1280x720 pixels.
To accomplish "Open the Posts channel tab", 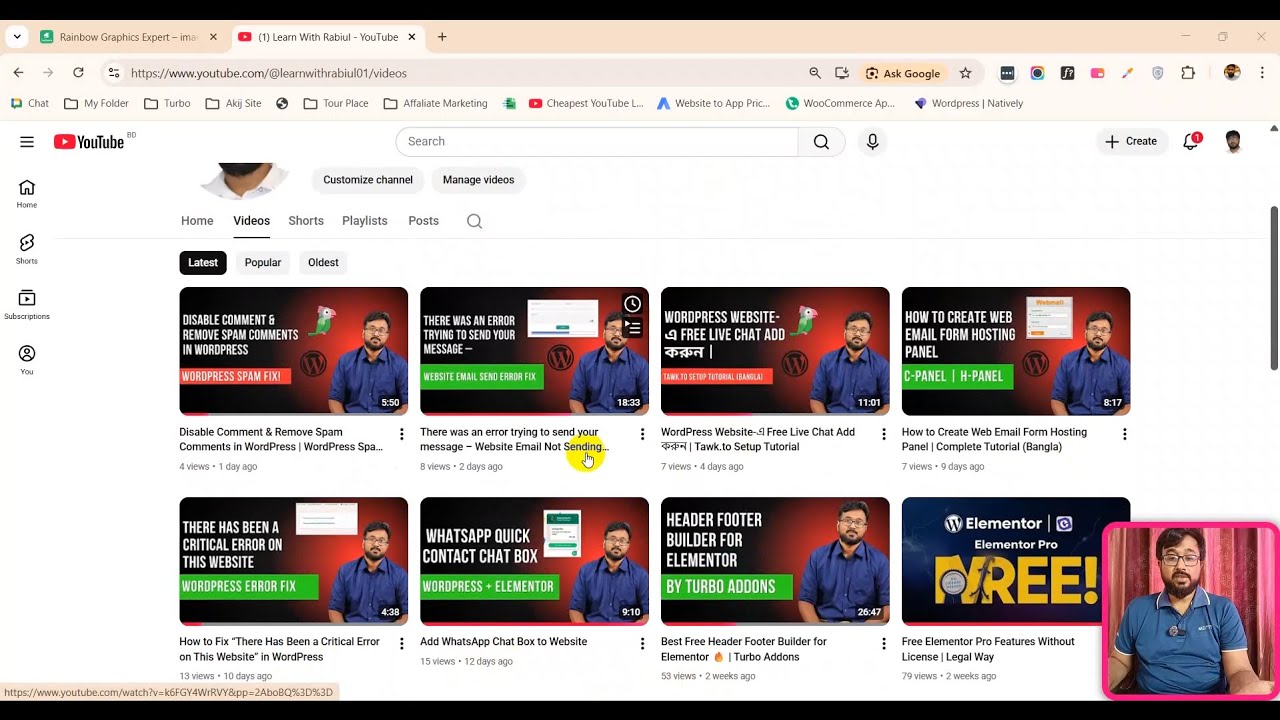I will click(x=423, y=221).
